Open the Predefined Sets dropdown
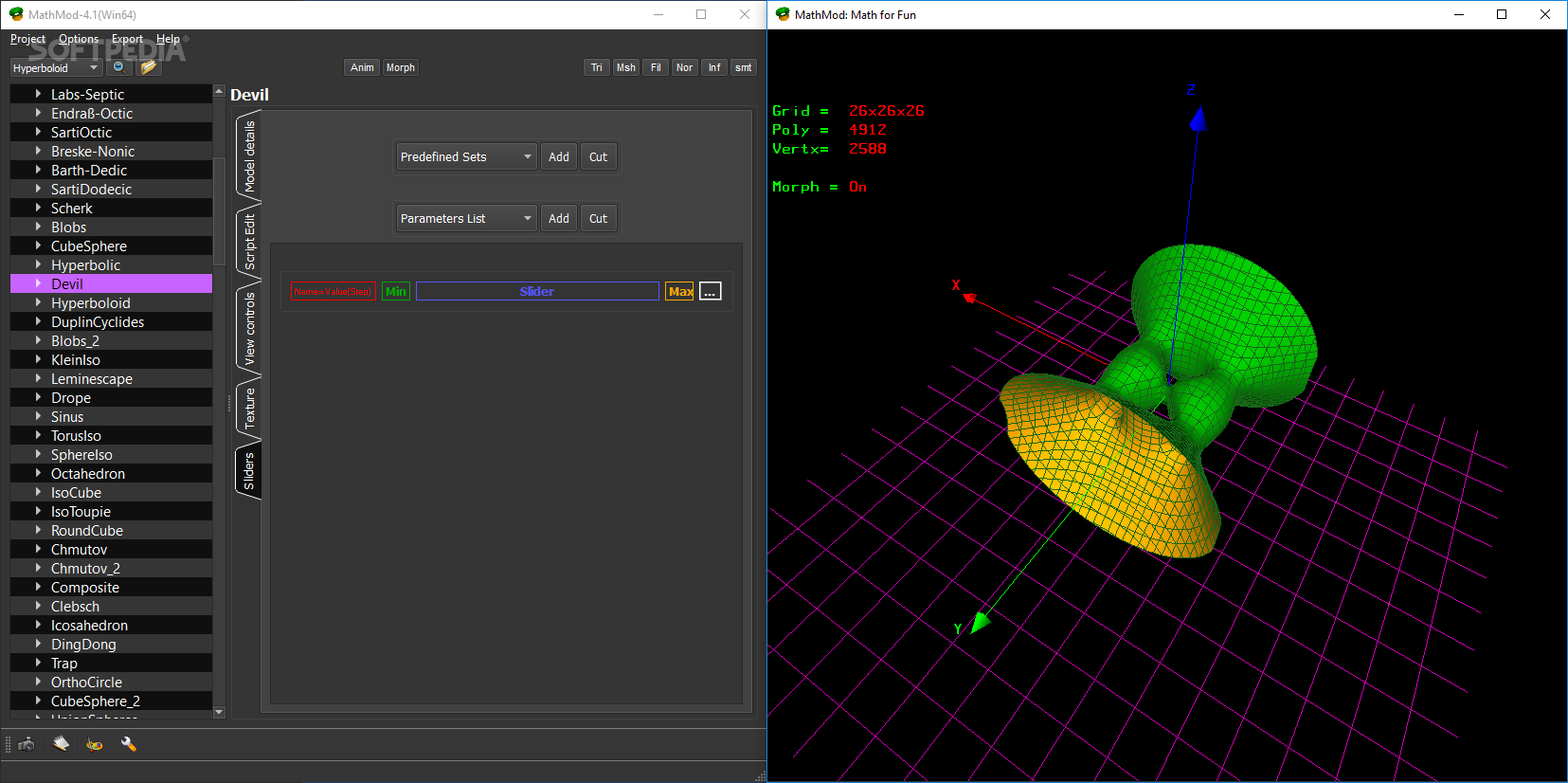The image size is (1568, 783). pyautogui.click(x=466, y=156)
